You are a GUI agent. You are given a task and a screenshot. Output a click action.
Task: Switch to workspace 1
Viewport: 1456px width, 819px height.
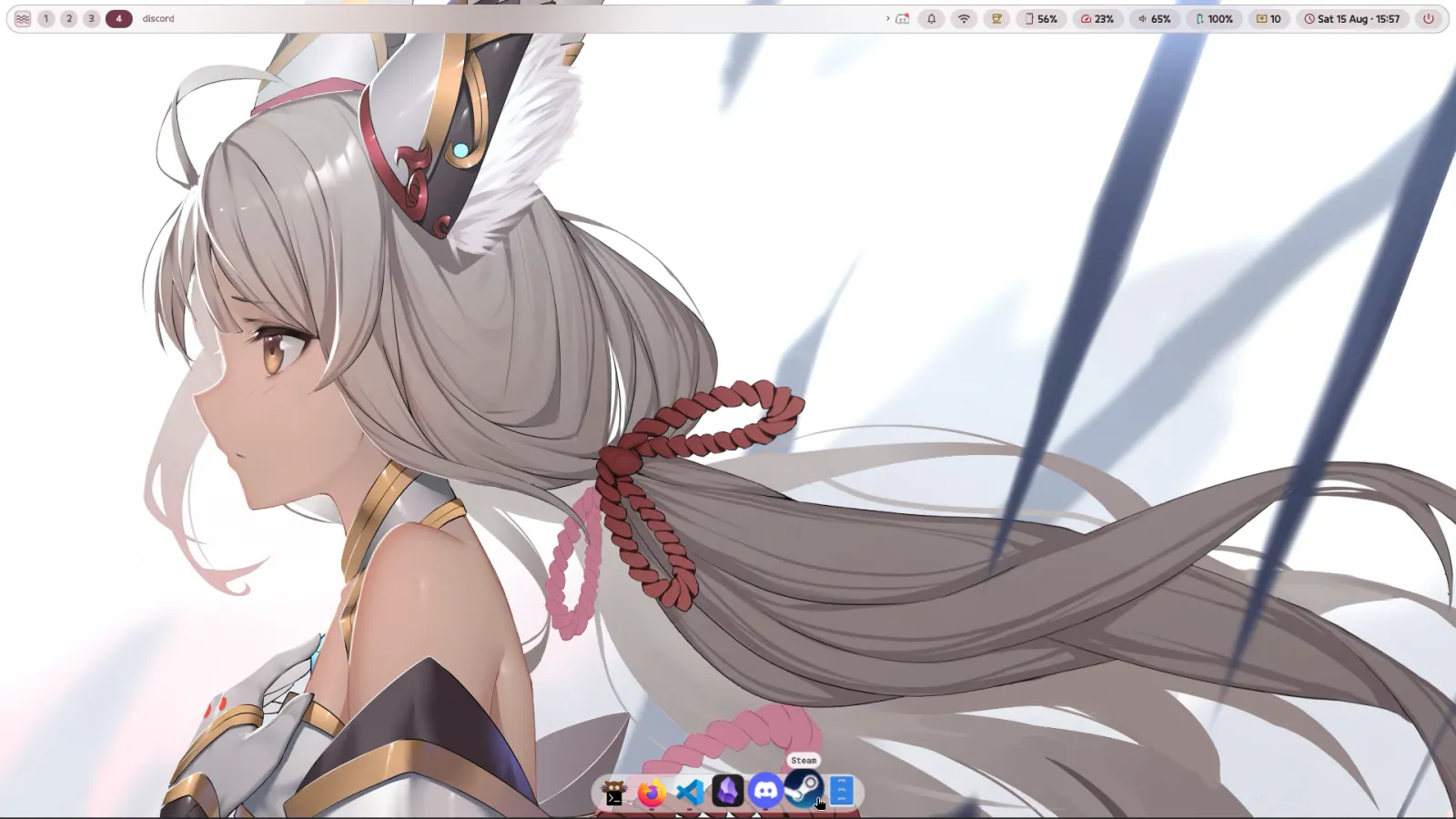[45, 18]
